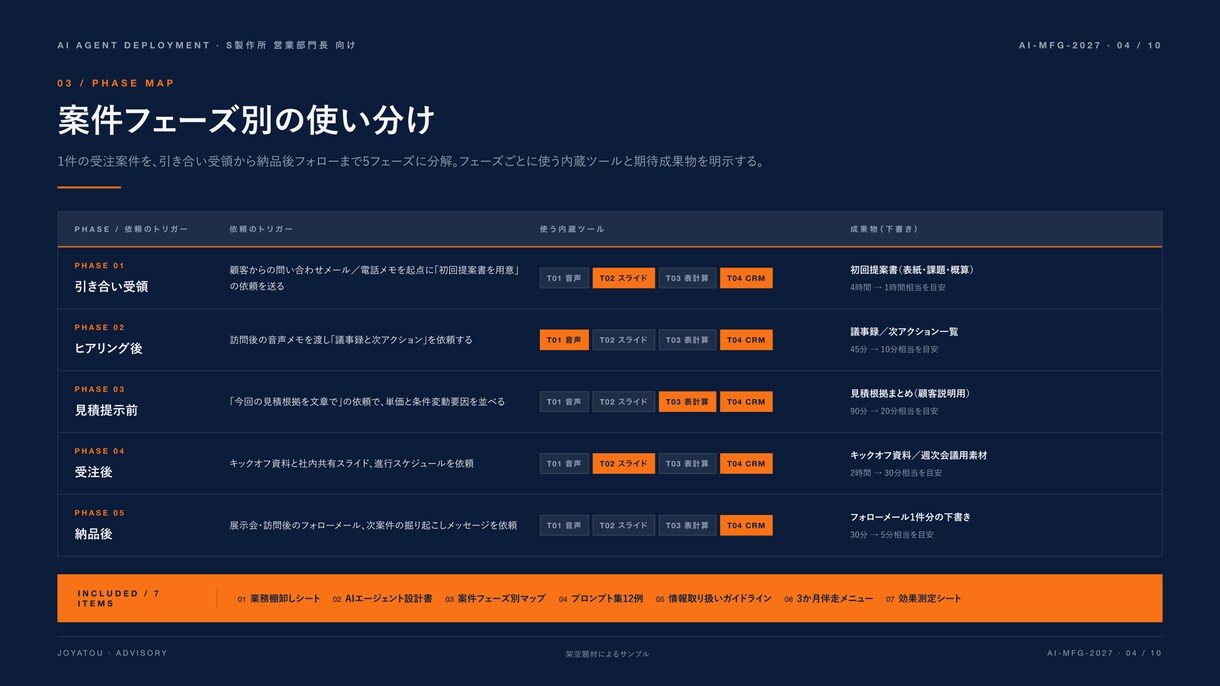Select T04 CRM chip in PHASE 02 row
The image size is (1220, 686).
pos(746,340)
